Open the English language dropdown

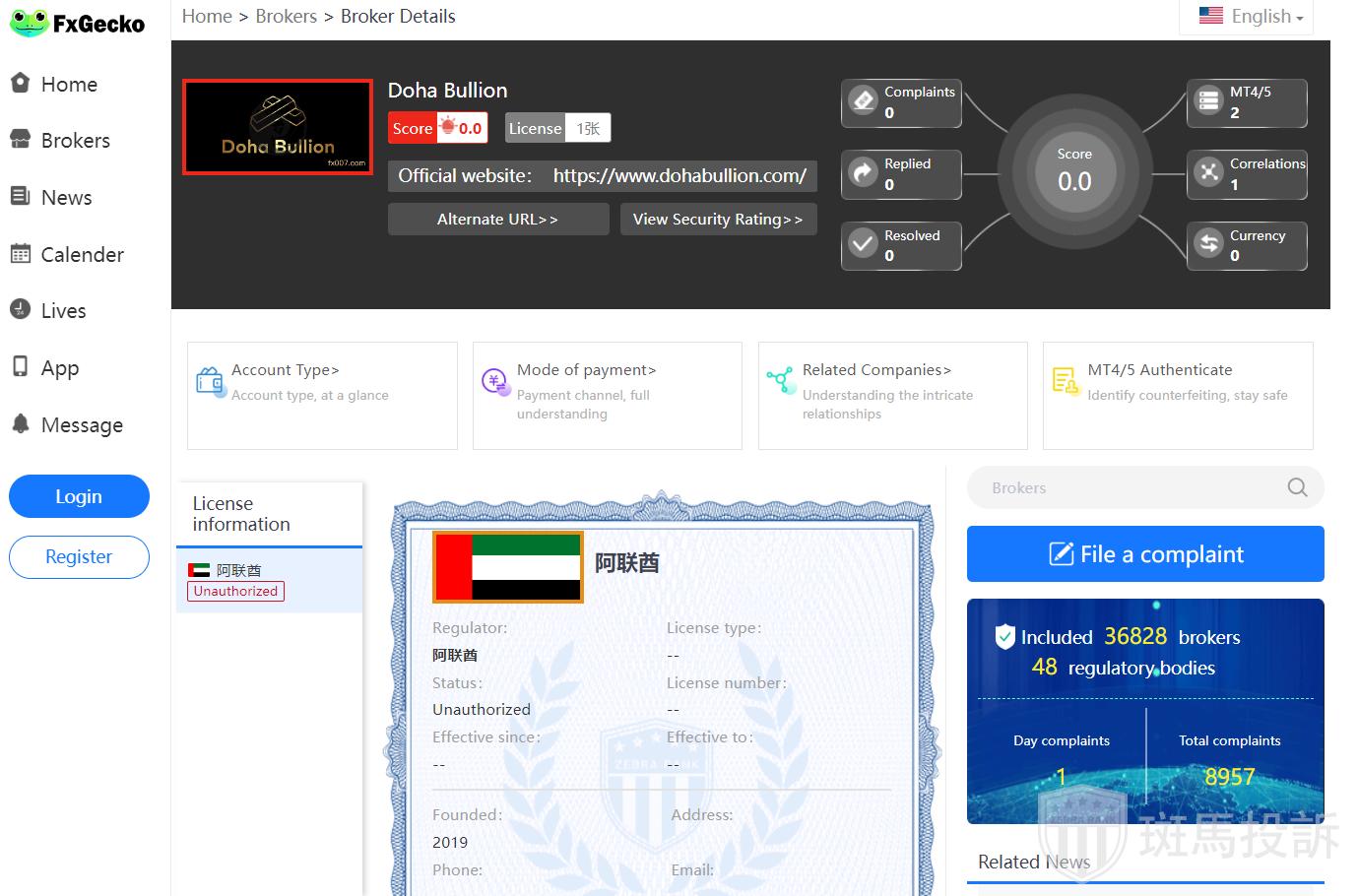click(1250, 17)
